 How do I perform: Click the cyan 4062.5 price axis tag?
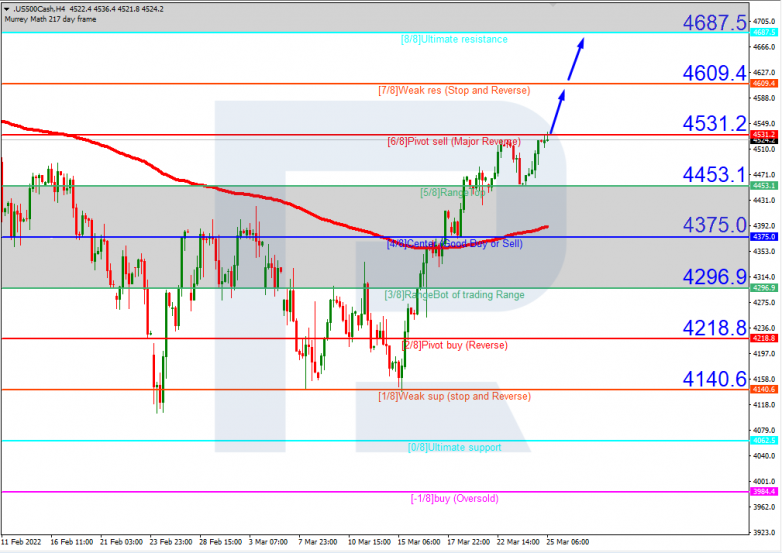764,440
